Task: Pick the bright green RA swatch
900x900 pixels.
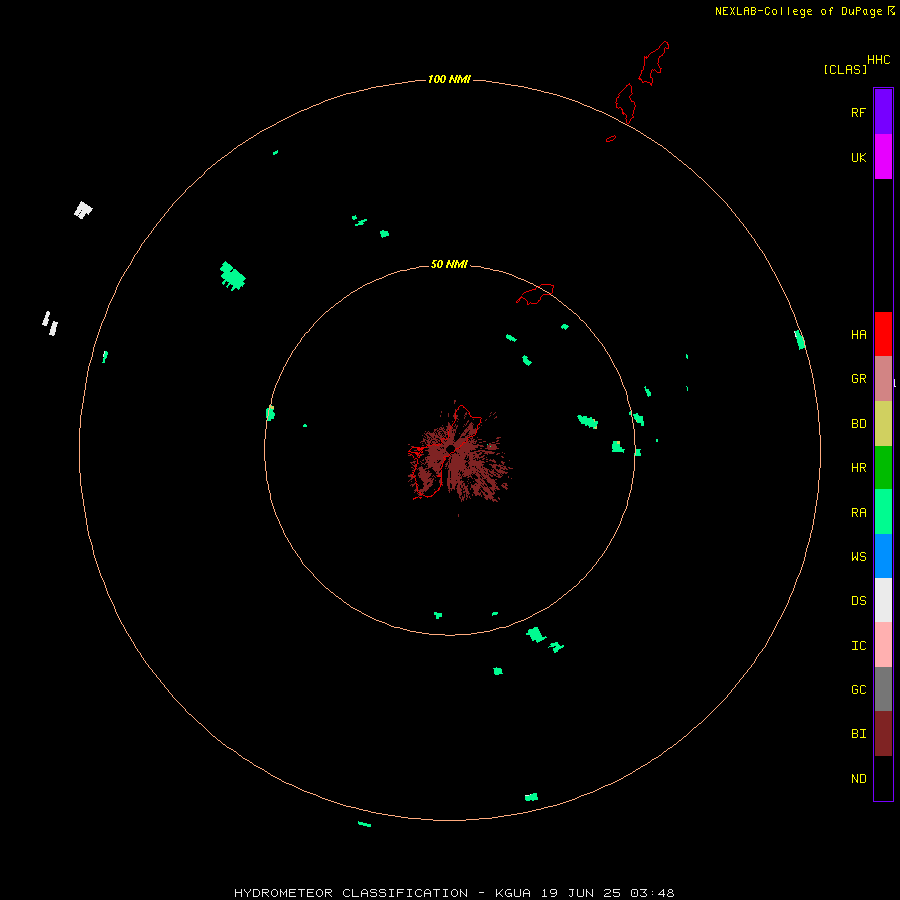Action: 883,512
